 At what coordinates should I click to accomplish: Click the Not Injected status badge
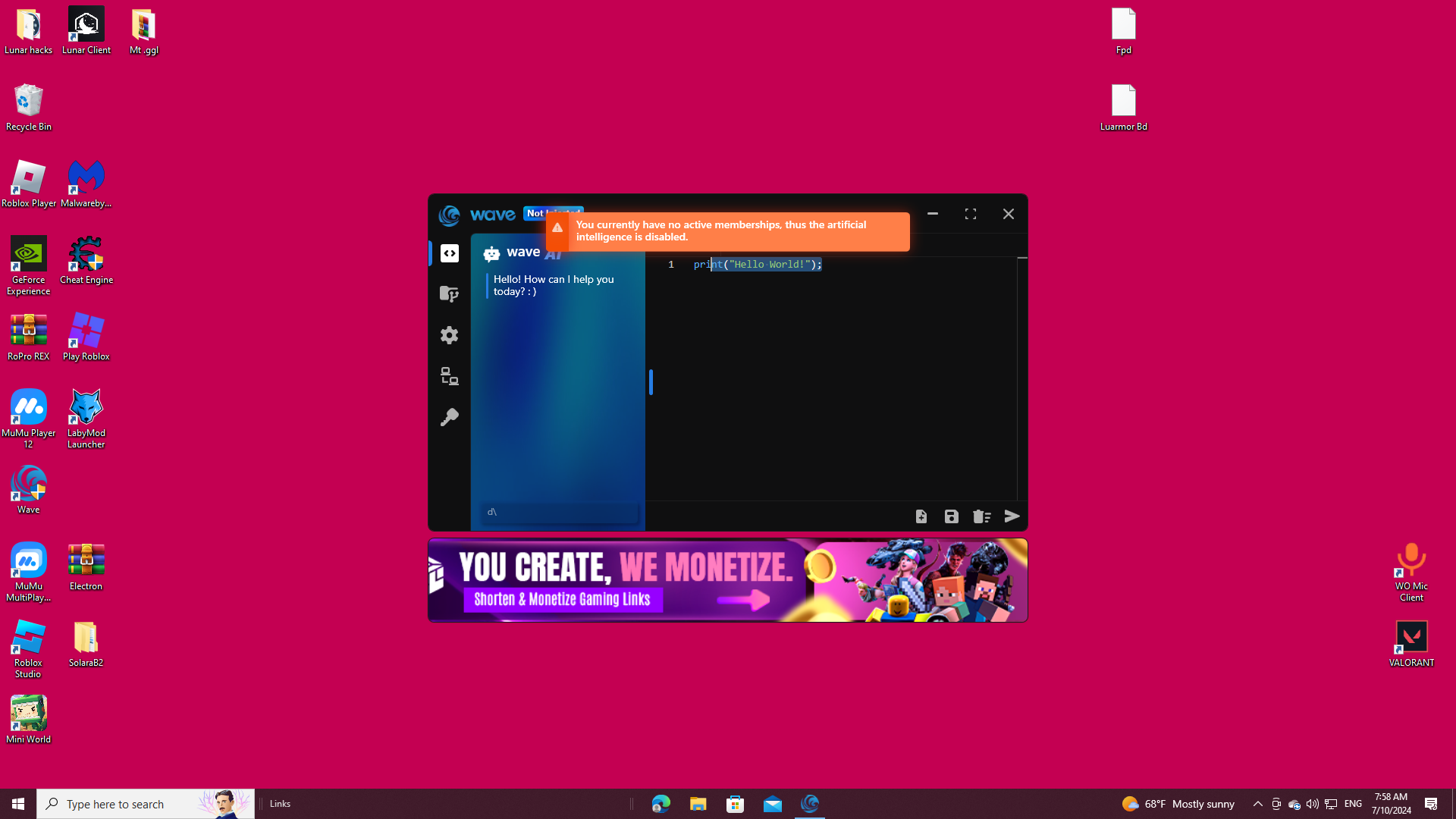click(x=535, y=213)
